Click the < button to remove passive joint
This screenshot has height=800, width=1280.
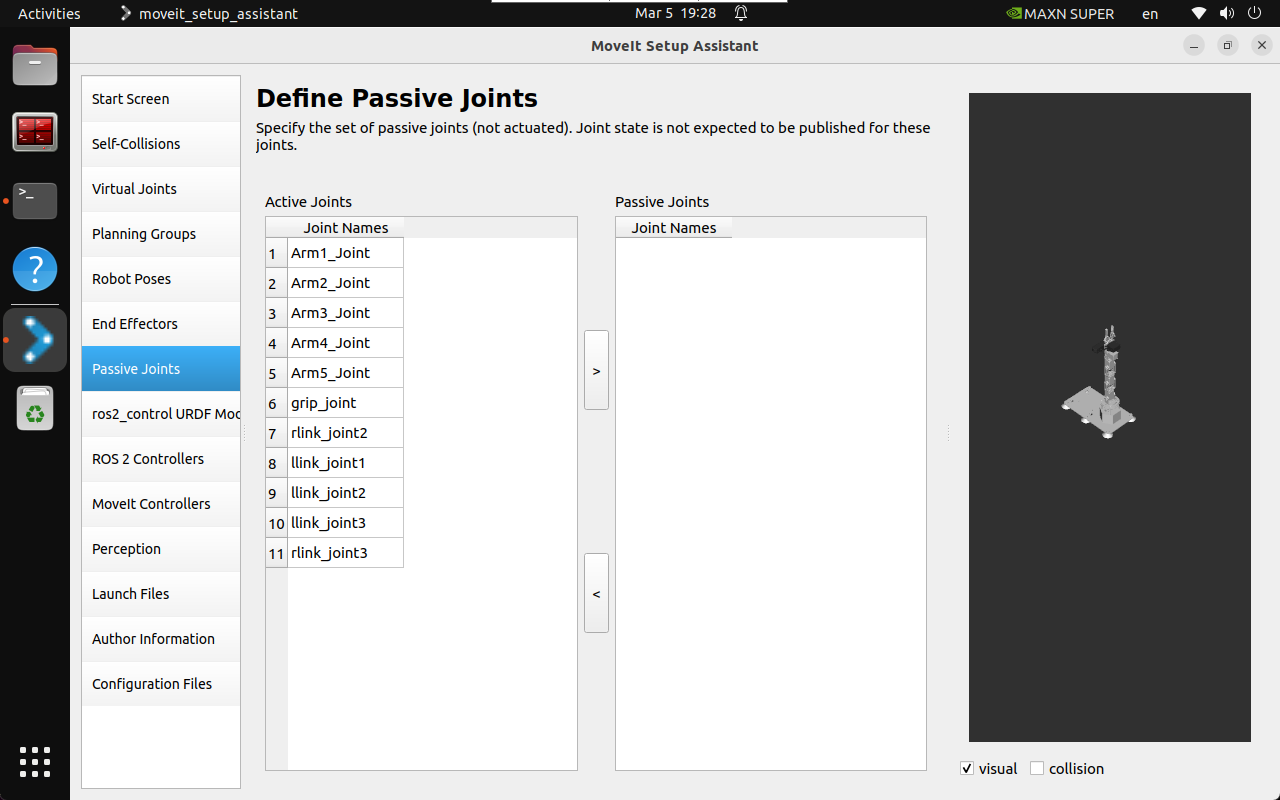(x=596, y=593)
